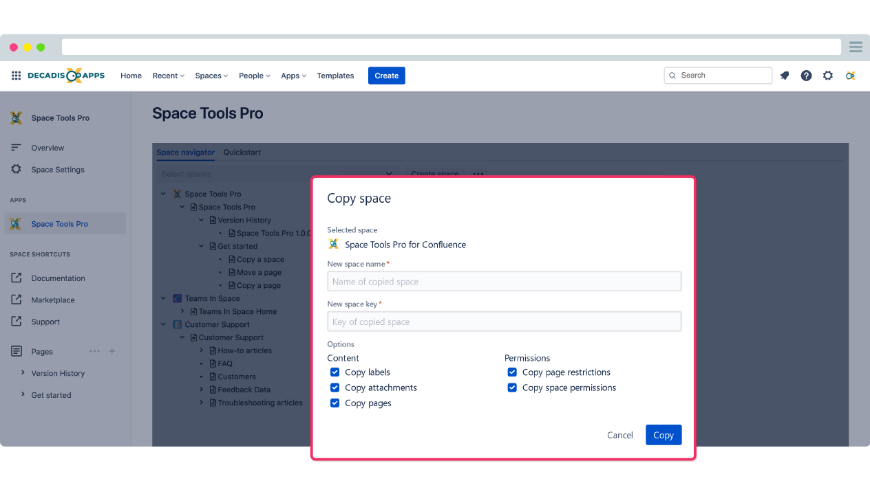
Task: Click the Marketplace external link icon
Action: point(16,300)
